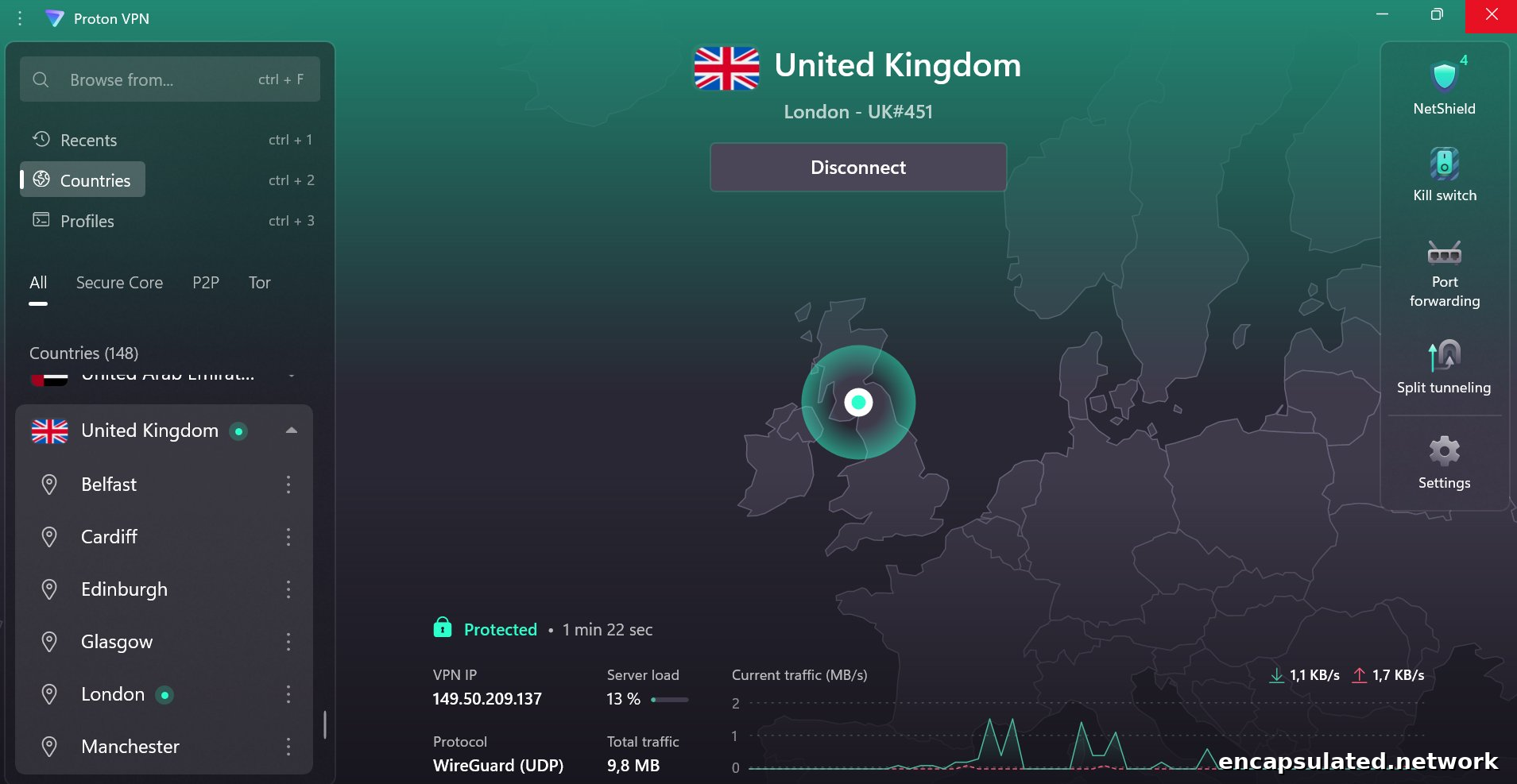Click the Belfast location pin icon

pos(49,485)
